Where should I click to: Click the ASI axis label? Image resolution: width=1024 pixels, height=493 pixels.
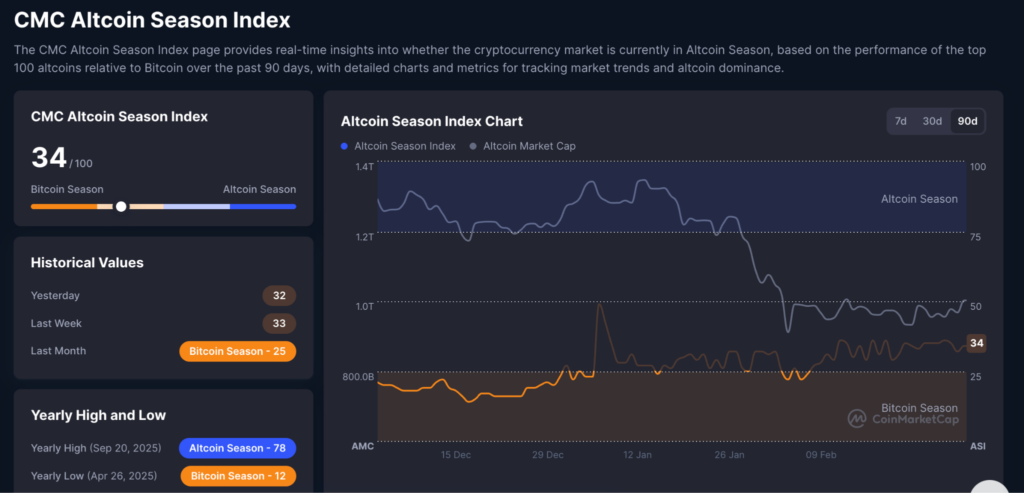tap(978, 446)
